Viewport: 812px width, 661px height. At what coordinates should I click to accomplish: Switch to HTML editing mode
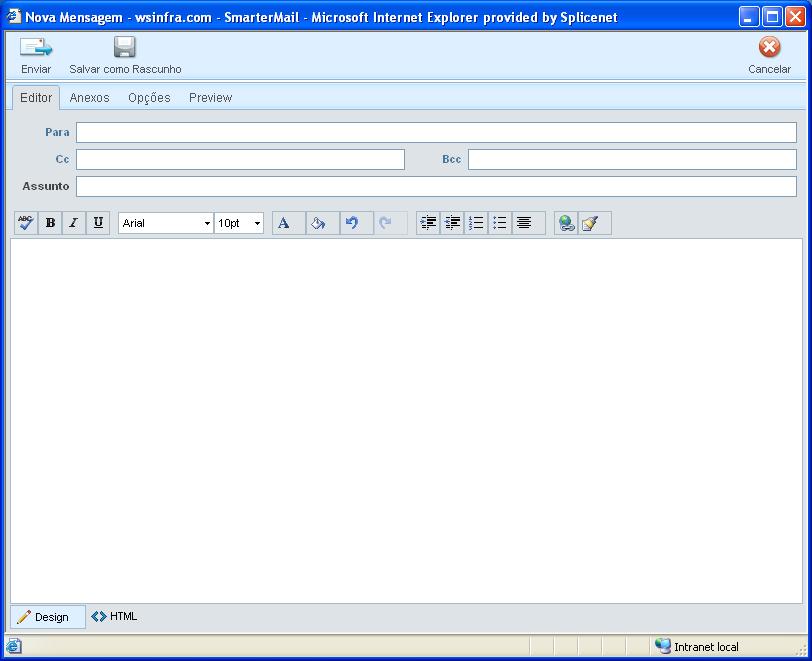(115, 617)
